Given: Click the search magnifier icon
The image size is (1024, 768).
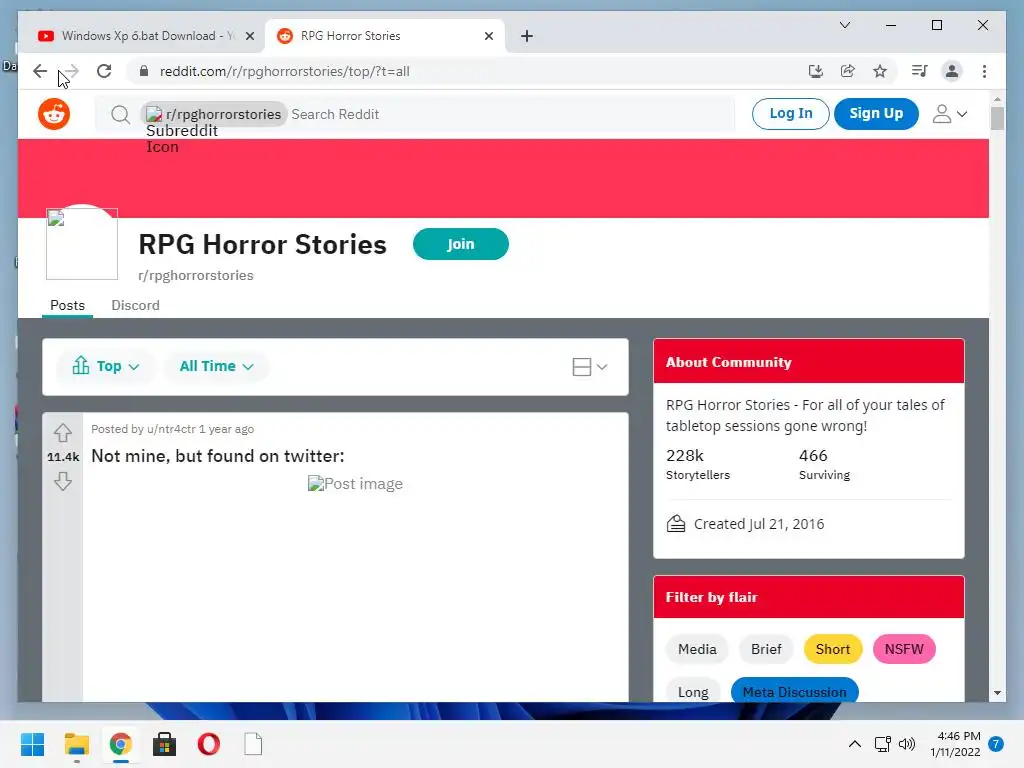Looking at the screenshot, I should (120, 115).
